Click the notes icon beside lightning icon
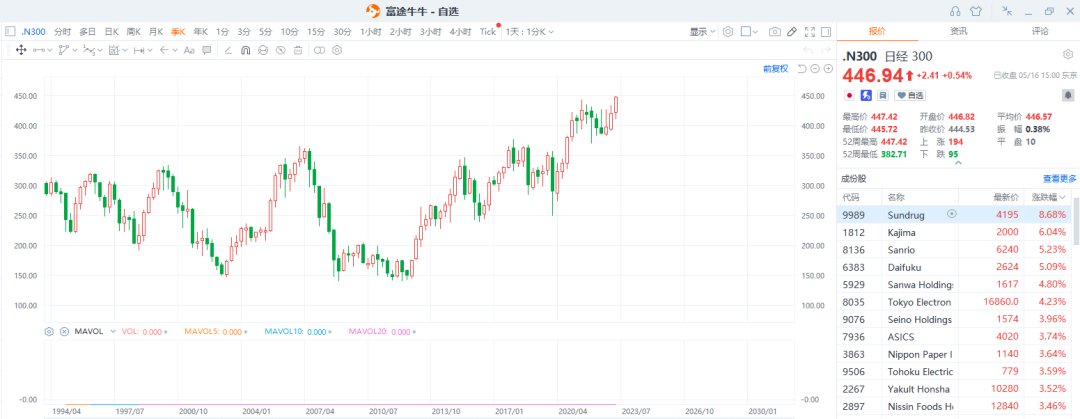The width and height of the screenshot is (1080, 419). (883, 95)
